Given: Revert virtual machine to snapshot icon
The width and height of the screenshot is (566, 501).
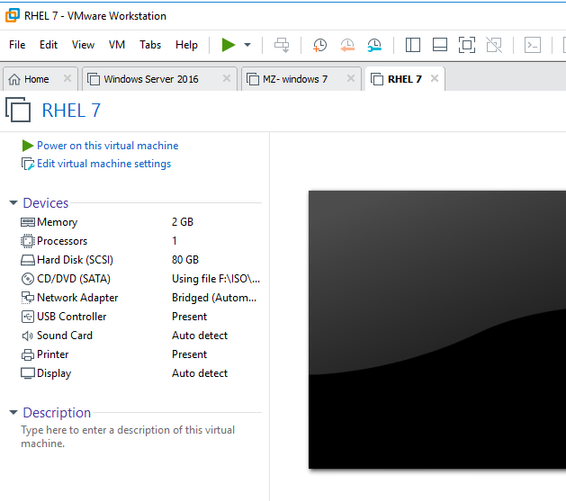Looking at the screenshot, I should click(347, 45).
